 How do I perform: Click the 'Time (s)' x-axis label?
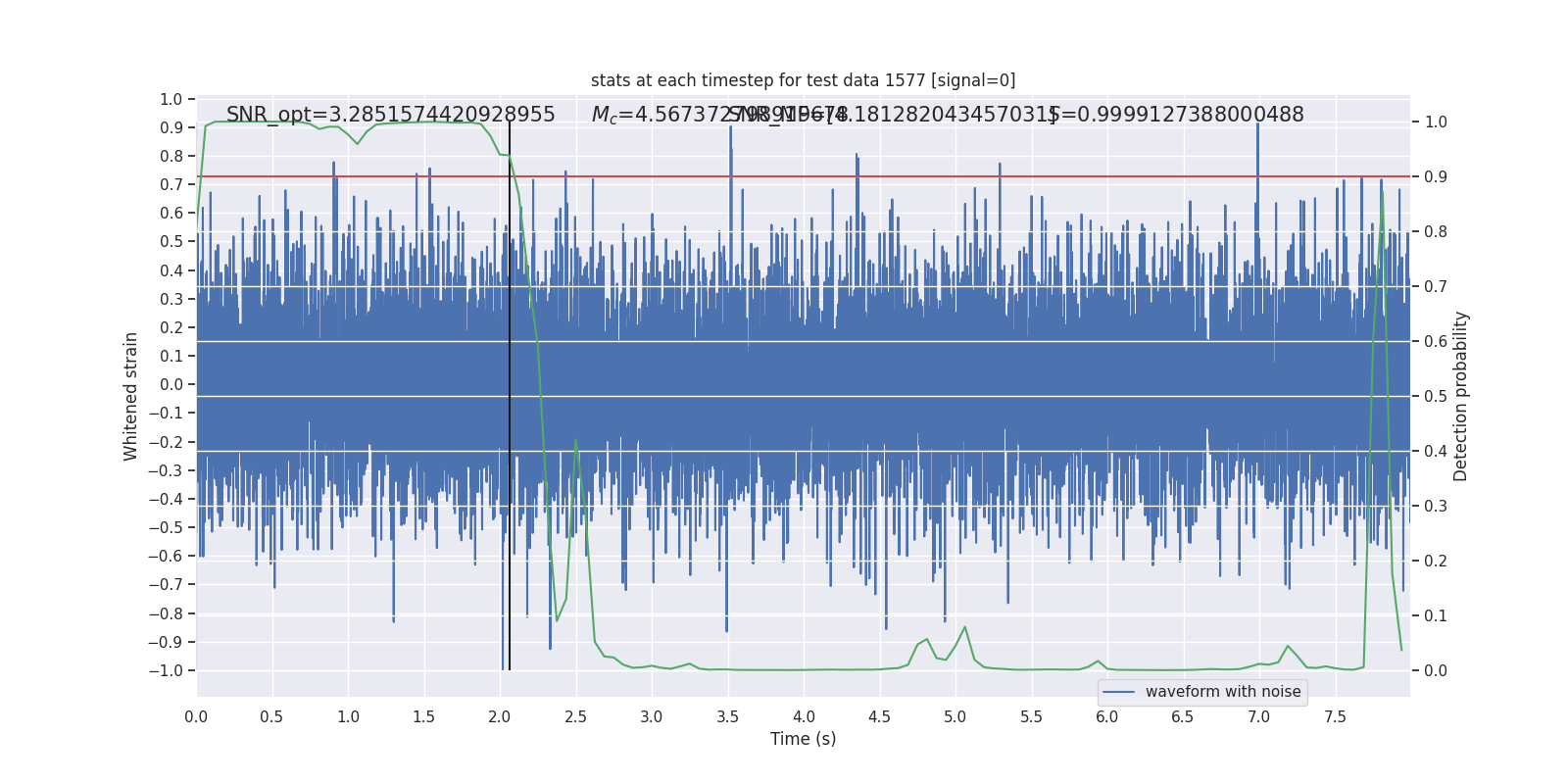click(x=803, y=739)
